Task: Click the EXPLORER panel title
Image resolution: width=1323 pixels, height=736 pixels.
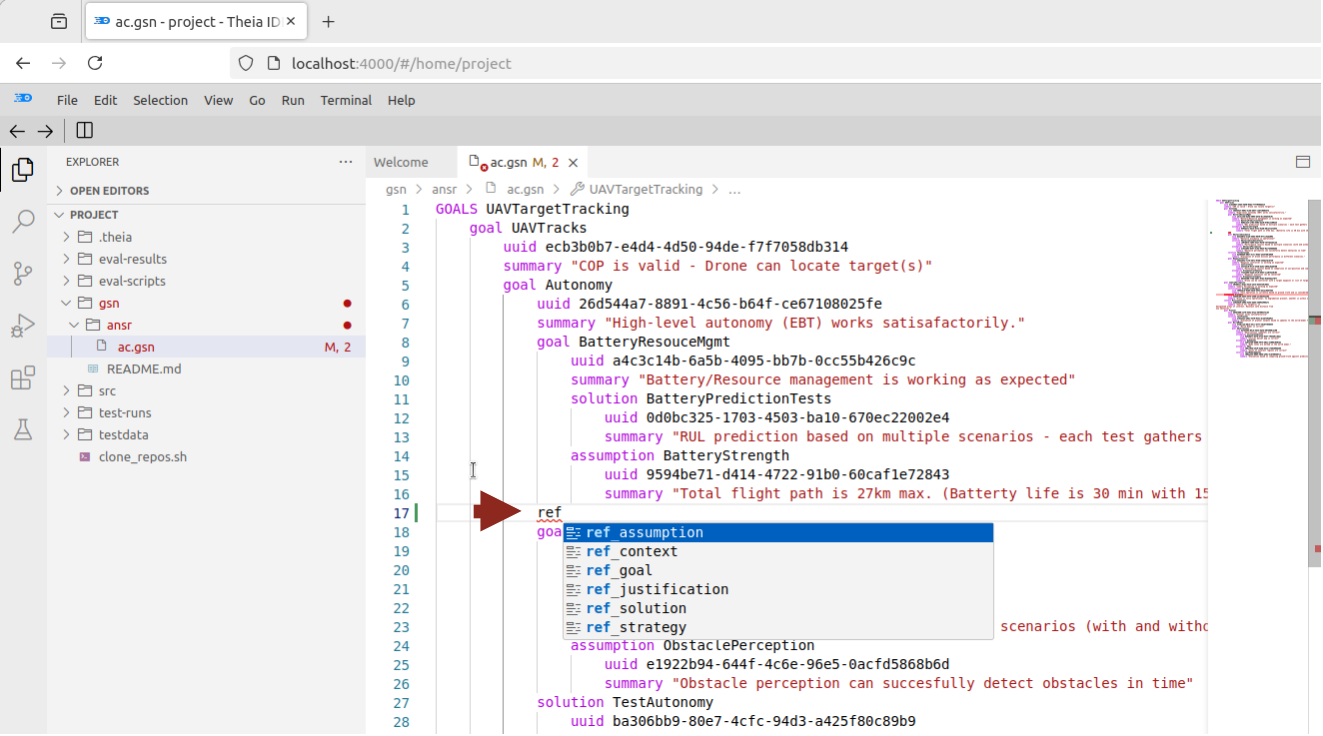Action: coord(92,162)
